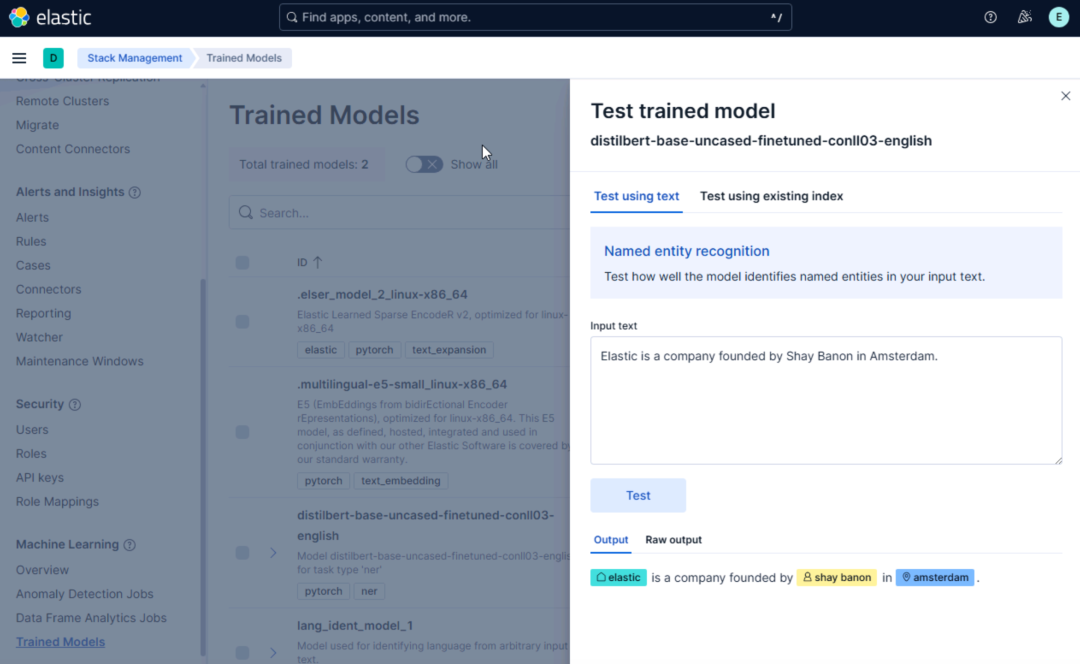
Task: Click the Security section help icon
Action: 75,404
